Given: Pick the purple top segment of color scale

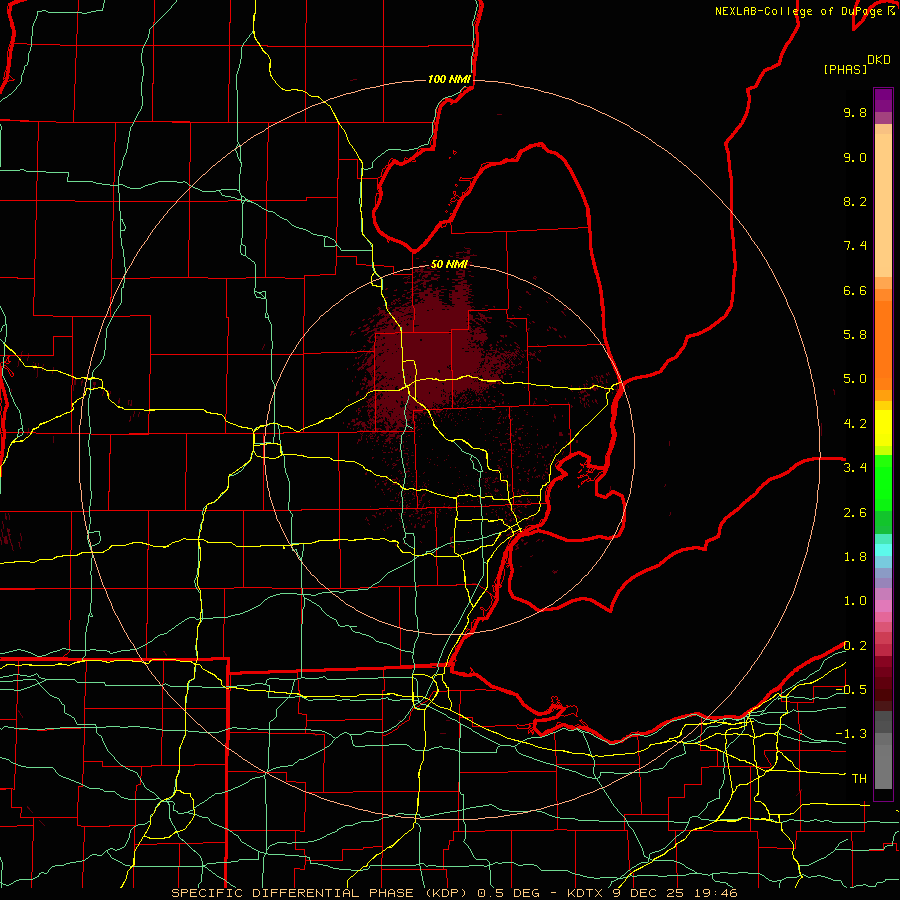Looking at the screenshot, I should [883, 100].
